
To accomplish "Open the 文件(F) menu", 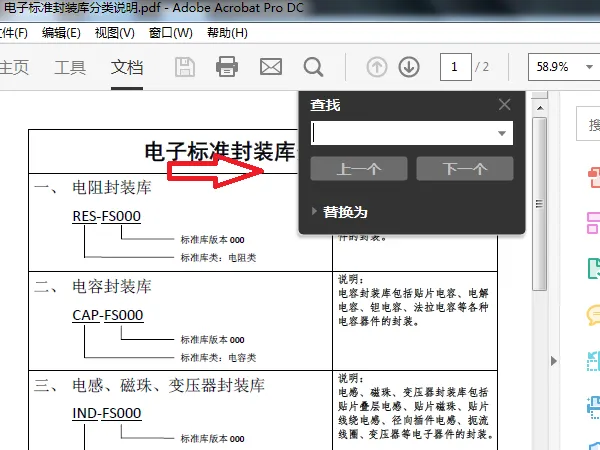I will [x=13, y=33].
